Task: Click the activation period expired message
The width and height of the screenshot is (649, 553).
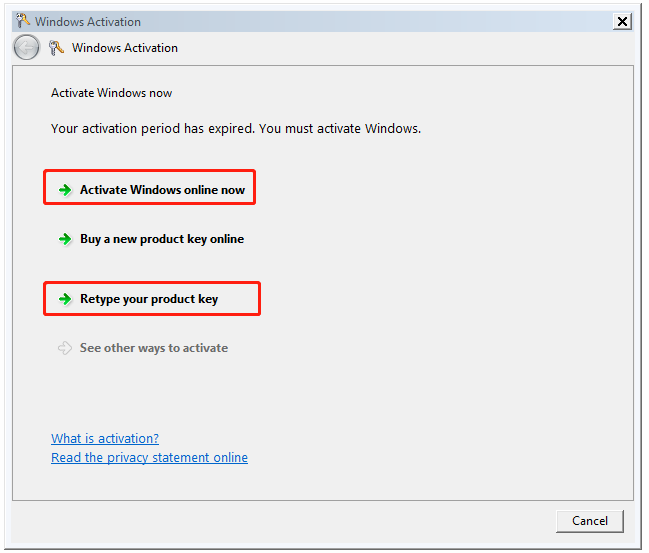Action: pyautogui.click(x=236, y=129)
